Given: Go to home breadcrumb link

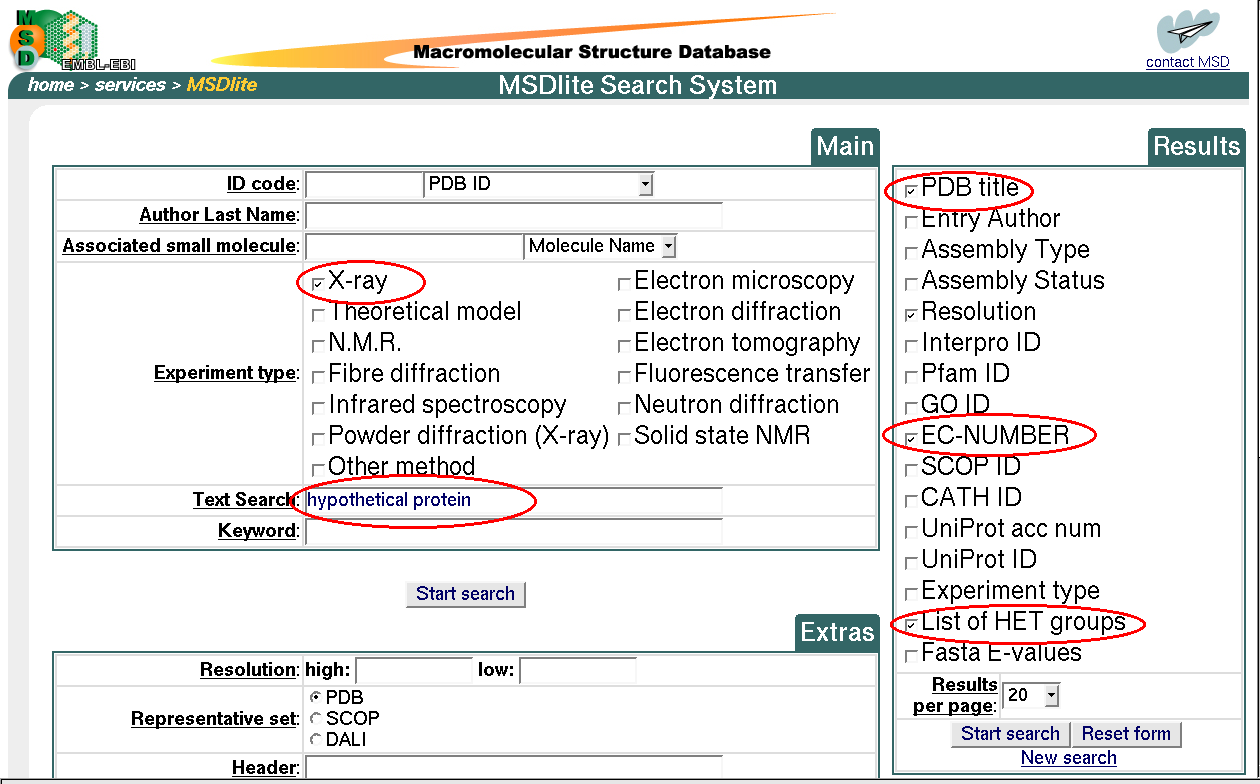Looking at the screenshot, I should tap(50, 85).
